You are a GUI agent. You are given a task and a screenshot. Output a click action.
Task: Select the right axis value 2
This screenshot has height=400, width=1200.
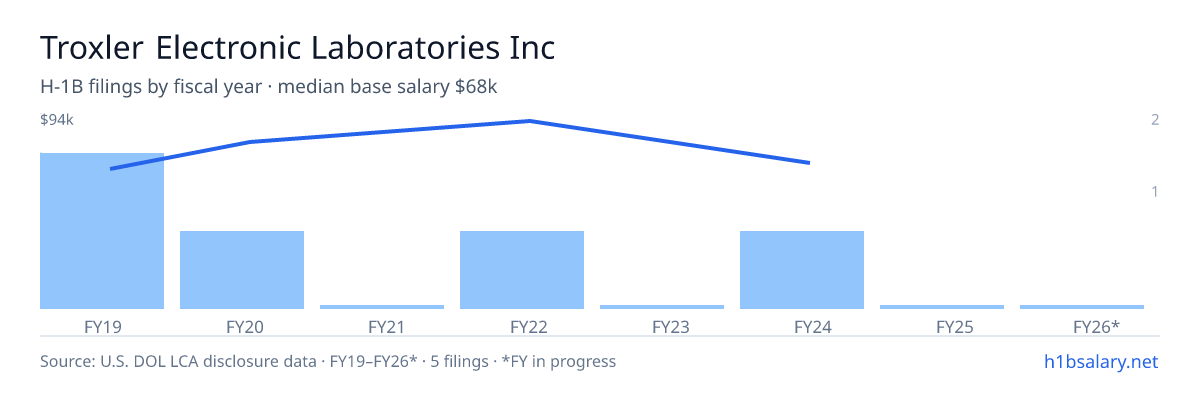click(1155, 120)
